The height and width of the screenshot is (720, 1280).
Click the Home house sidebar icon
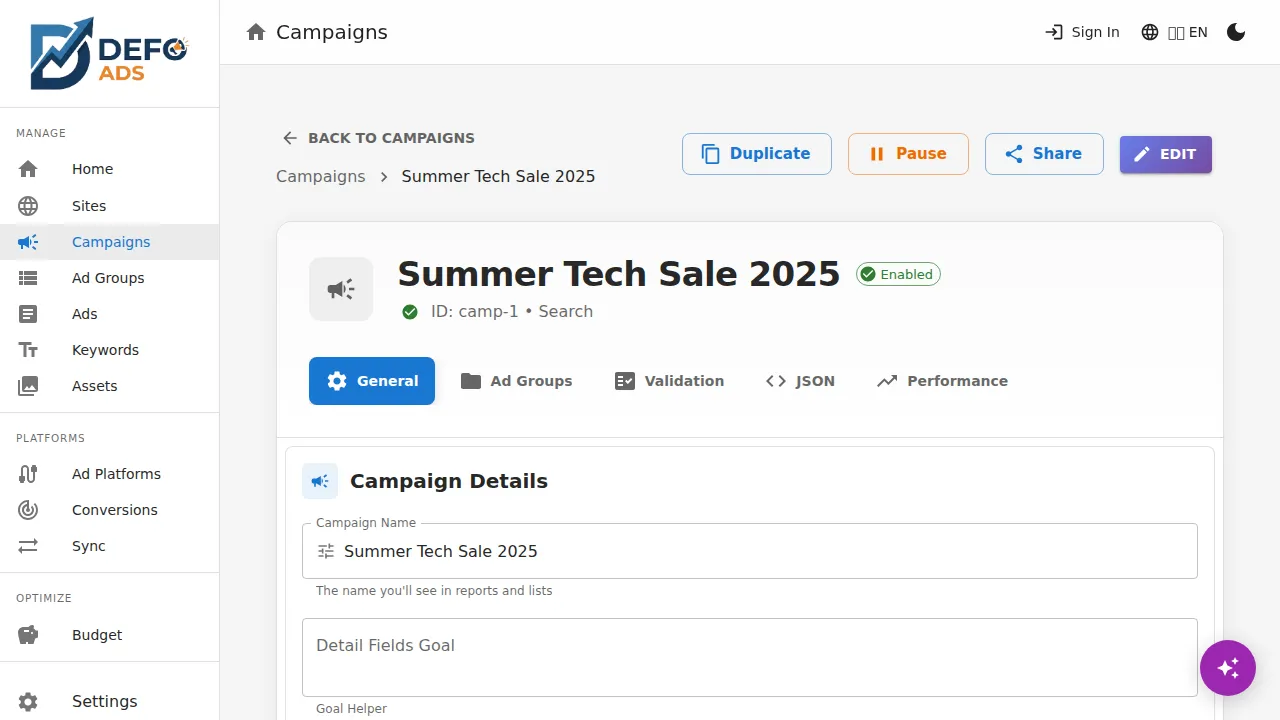tap(28, 169)
